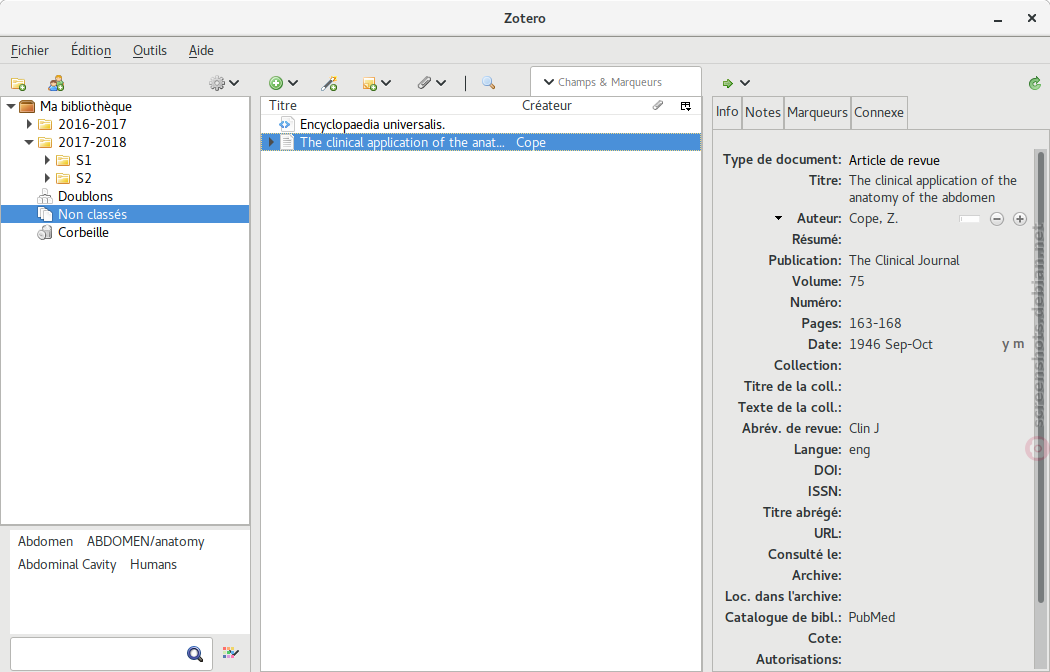The height and width of the screenshot is (672, 1050).
Task: Expand the S1 subcollection
Action: pyautogui.click(x=47, y=160)
